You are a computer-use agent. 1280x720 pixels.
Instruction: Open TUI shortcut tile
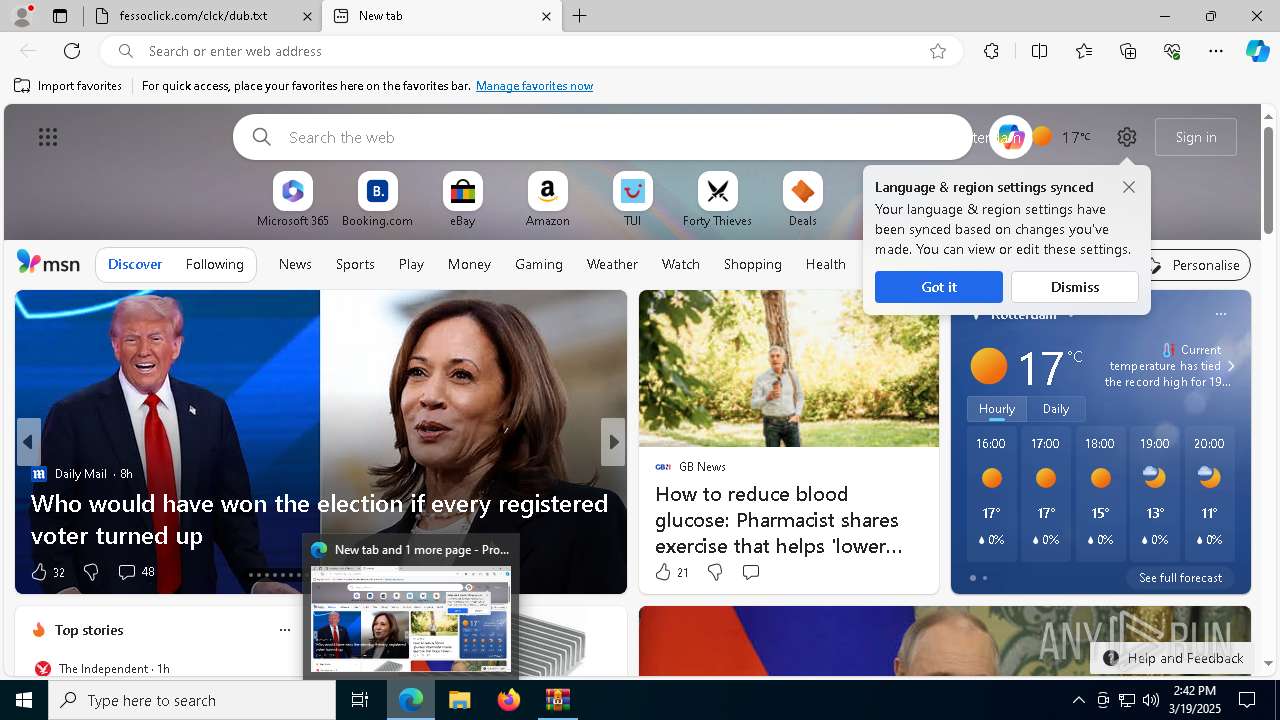pos(632,200)
